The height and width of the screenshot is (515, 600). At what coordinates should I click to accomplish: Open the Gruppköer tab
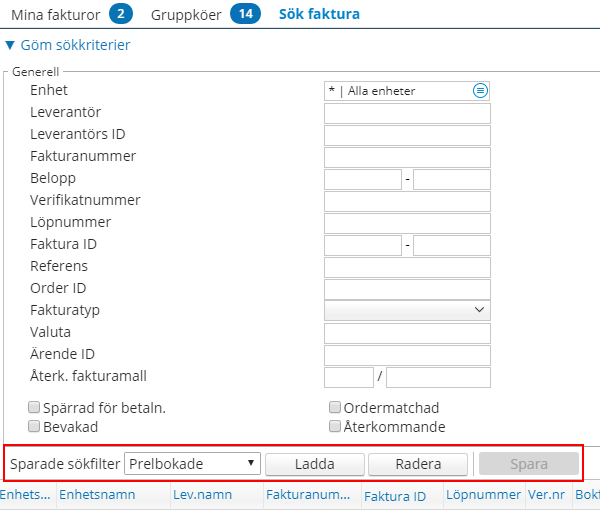[187, 15]
